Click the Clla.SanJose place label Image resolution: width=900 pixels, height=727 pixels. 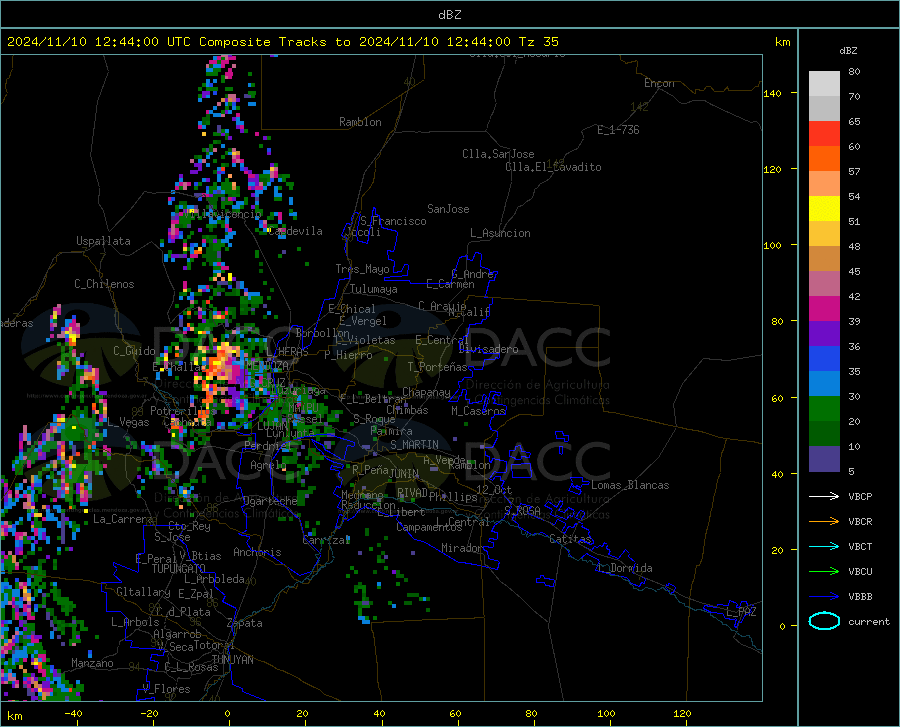point(498,154)
